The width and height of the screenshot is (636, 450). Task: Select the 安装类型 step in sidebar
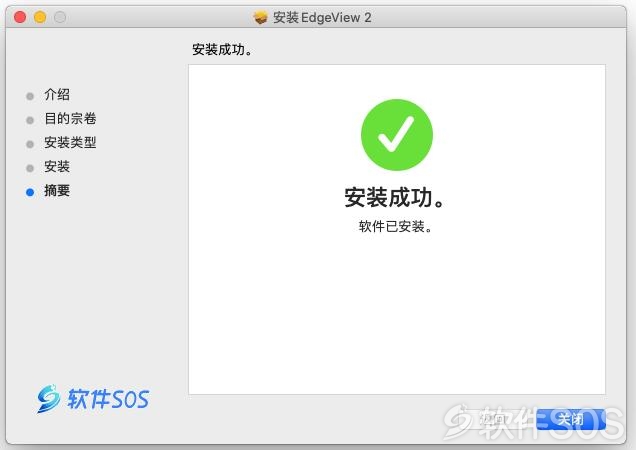point(70,142)
